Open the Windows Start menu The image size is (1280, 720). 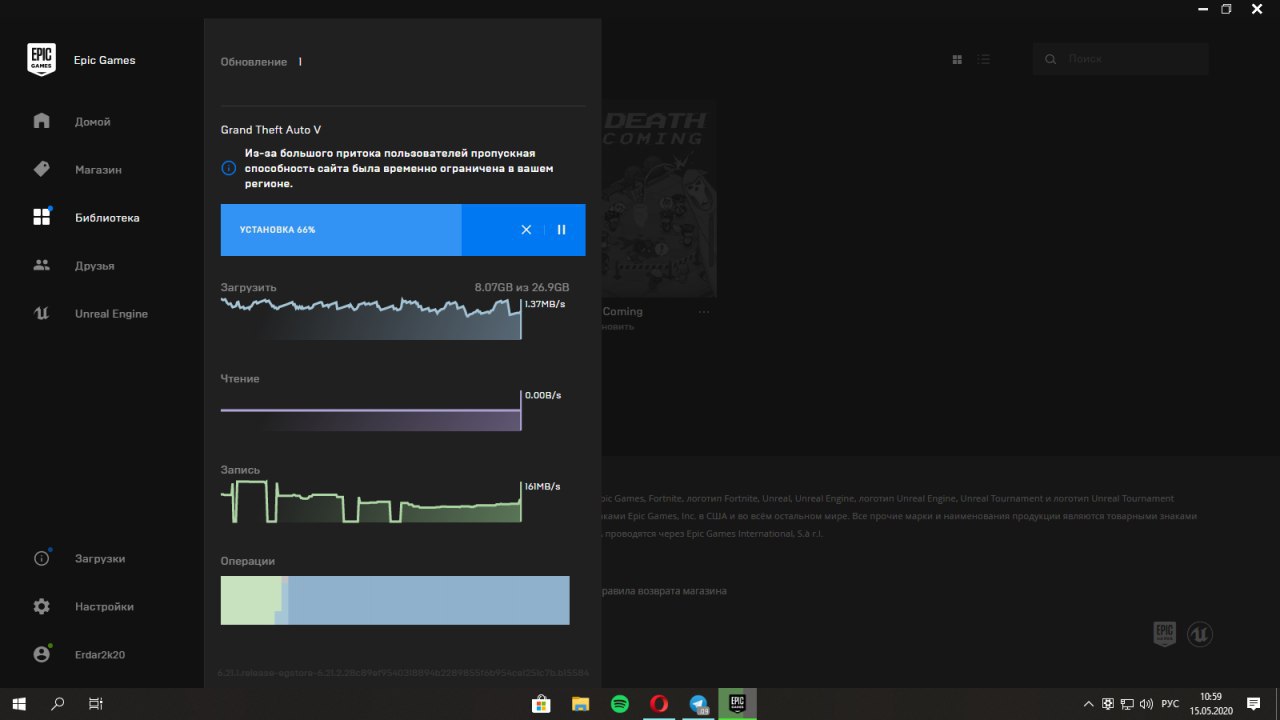19,704
